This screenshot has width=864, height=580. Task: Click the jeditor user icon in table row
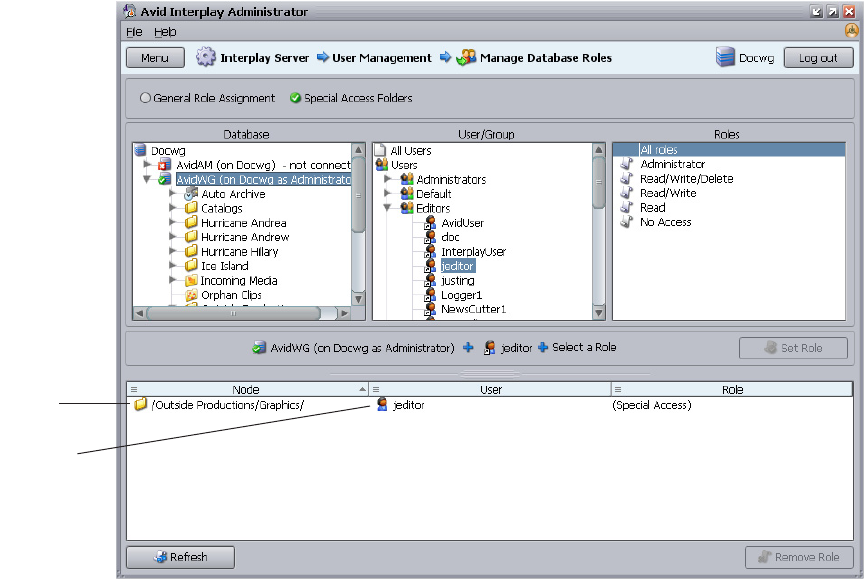(382, 404)
